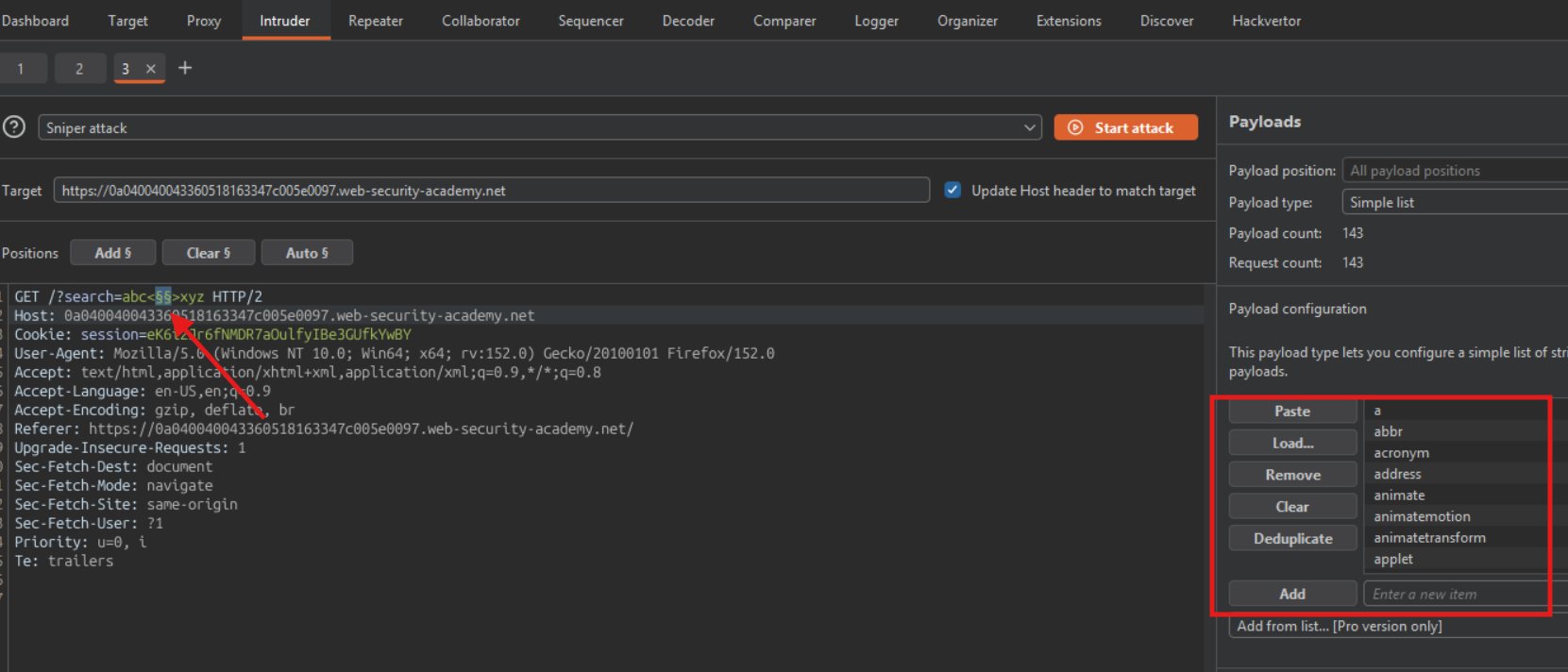Image resolution: width=1568 pixels, height=672 pixels.
Task: Toggle Update Host header to match target
Action: point(953,190)
